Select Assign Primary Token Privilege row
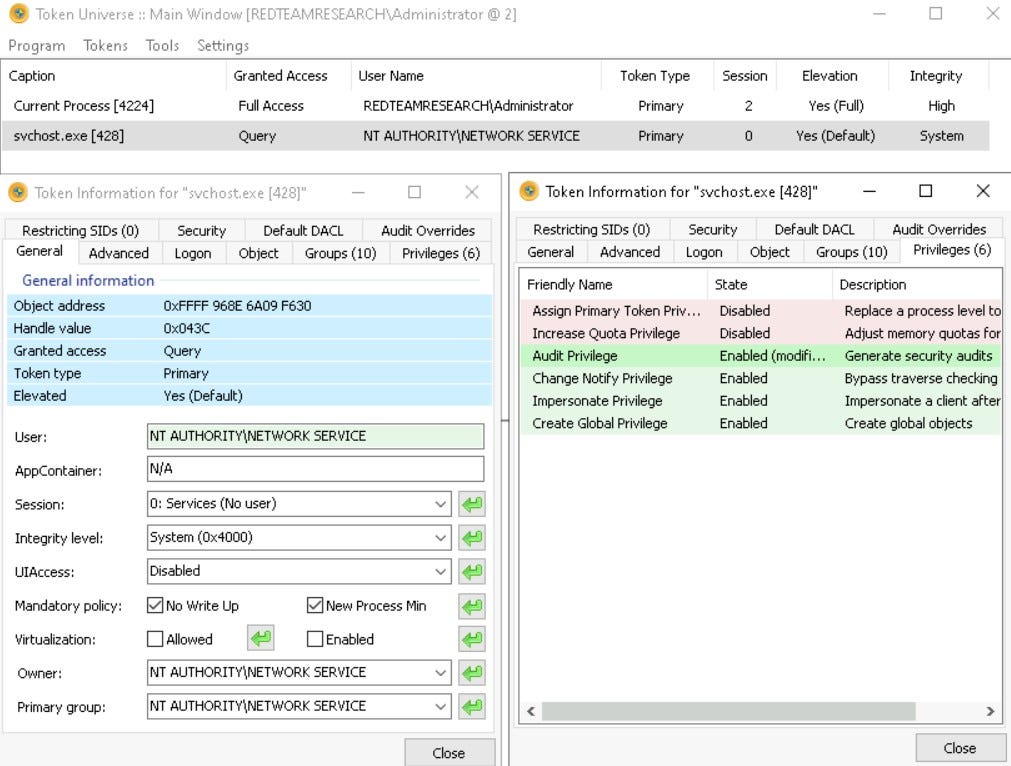The width and height of the screenshot is (1011, 766). [x=761, y=311]
